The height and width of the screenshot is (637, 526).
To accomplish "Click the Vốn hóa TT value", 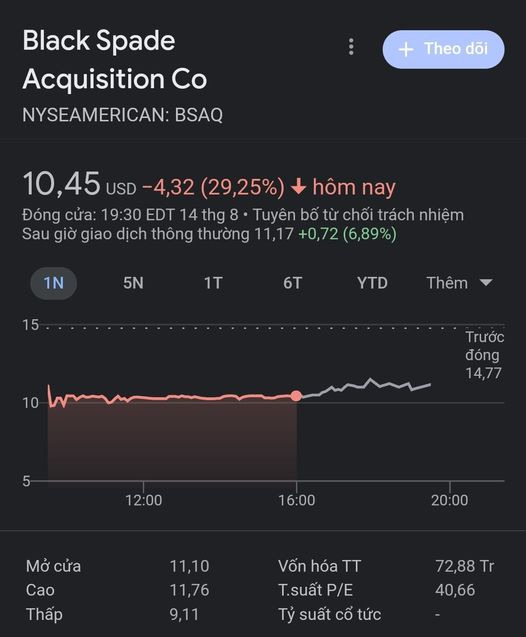I will [x=465, y=566].
